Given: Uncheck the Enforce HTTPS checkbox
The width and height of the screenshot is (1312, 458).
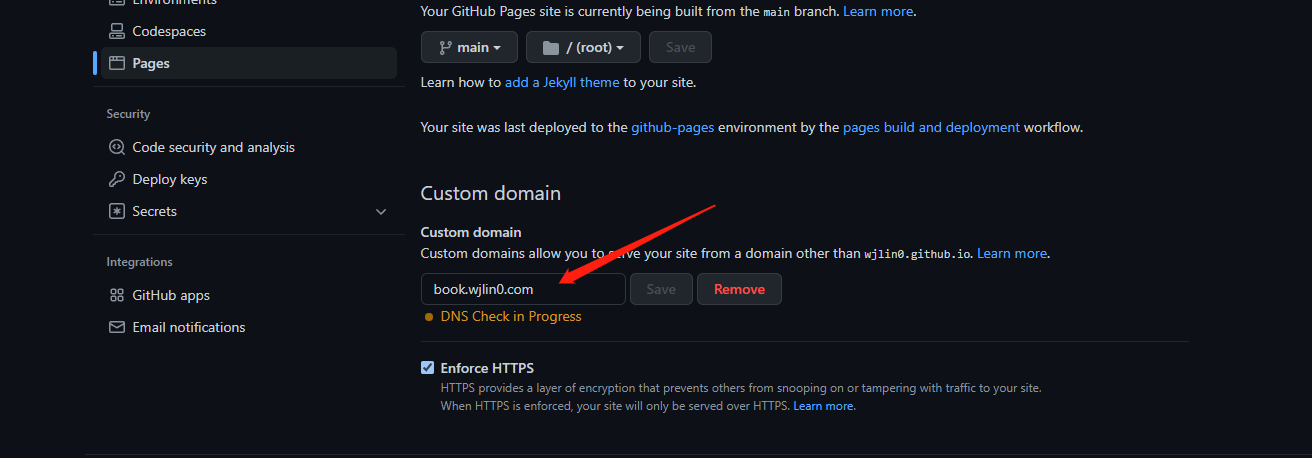Looking at the screenshot, I should pyautogui.click(x=428, y=368).
